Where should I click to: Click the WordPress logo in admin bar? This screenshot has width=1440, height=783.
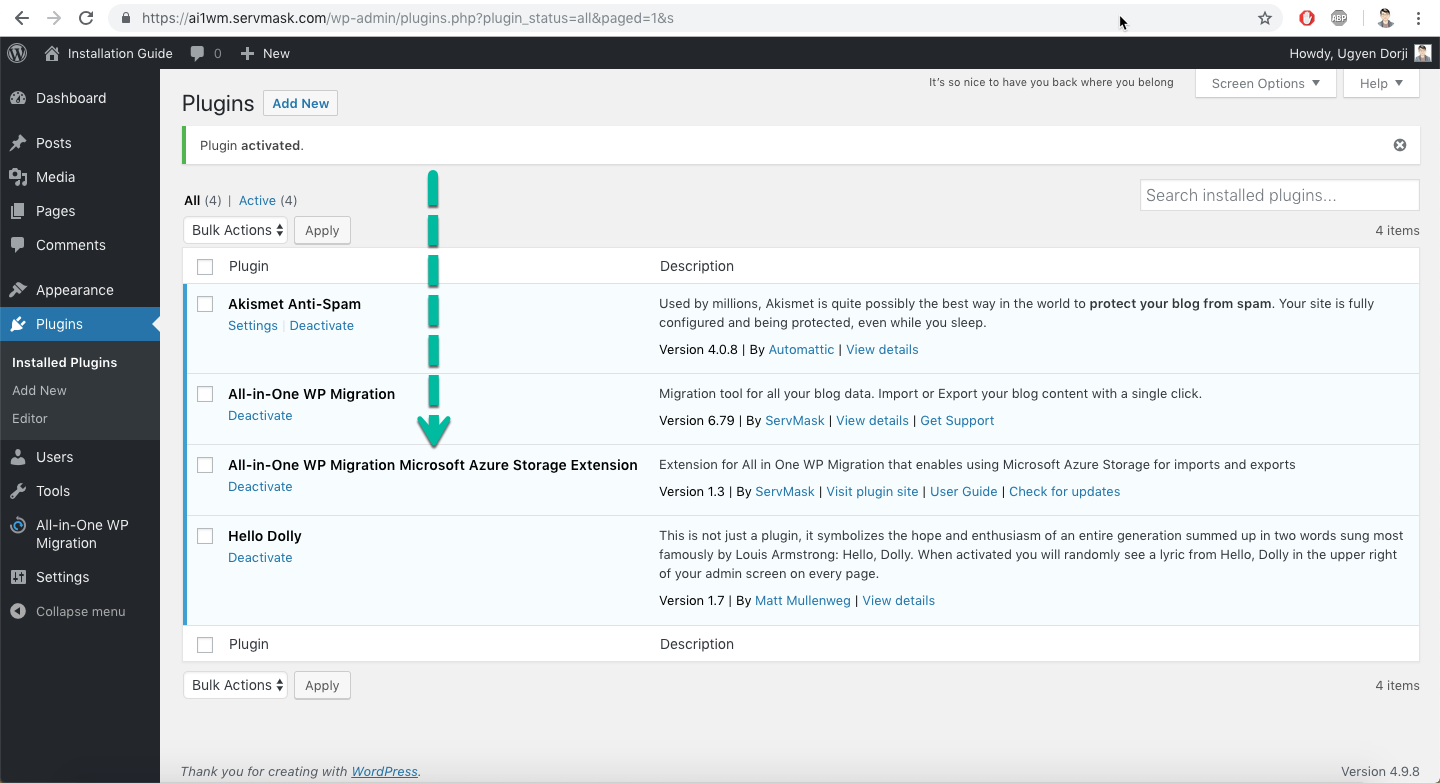click(17, 53)
